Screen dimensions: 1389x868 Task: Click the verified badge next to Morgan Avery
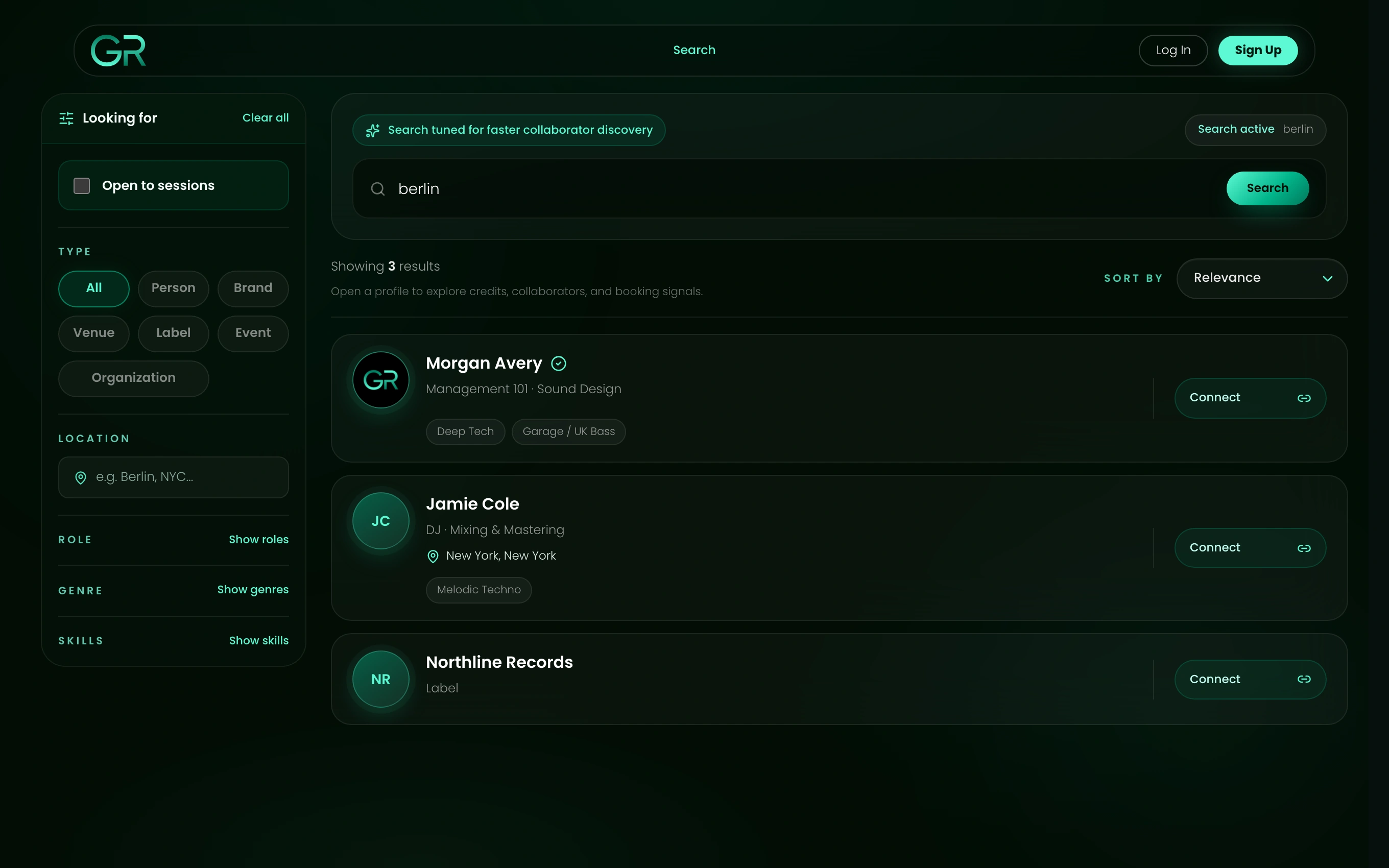coord(559,364)
